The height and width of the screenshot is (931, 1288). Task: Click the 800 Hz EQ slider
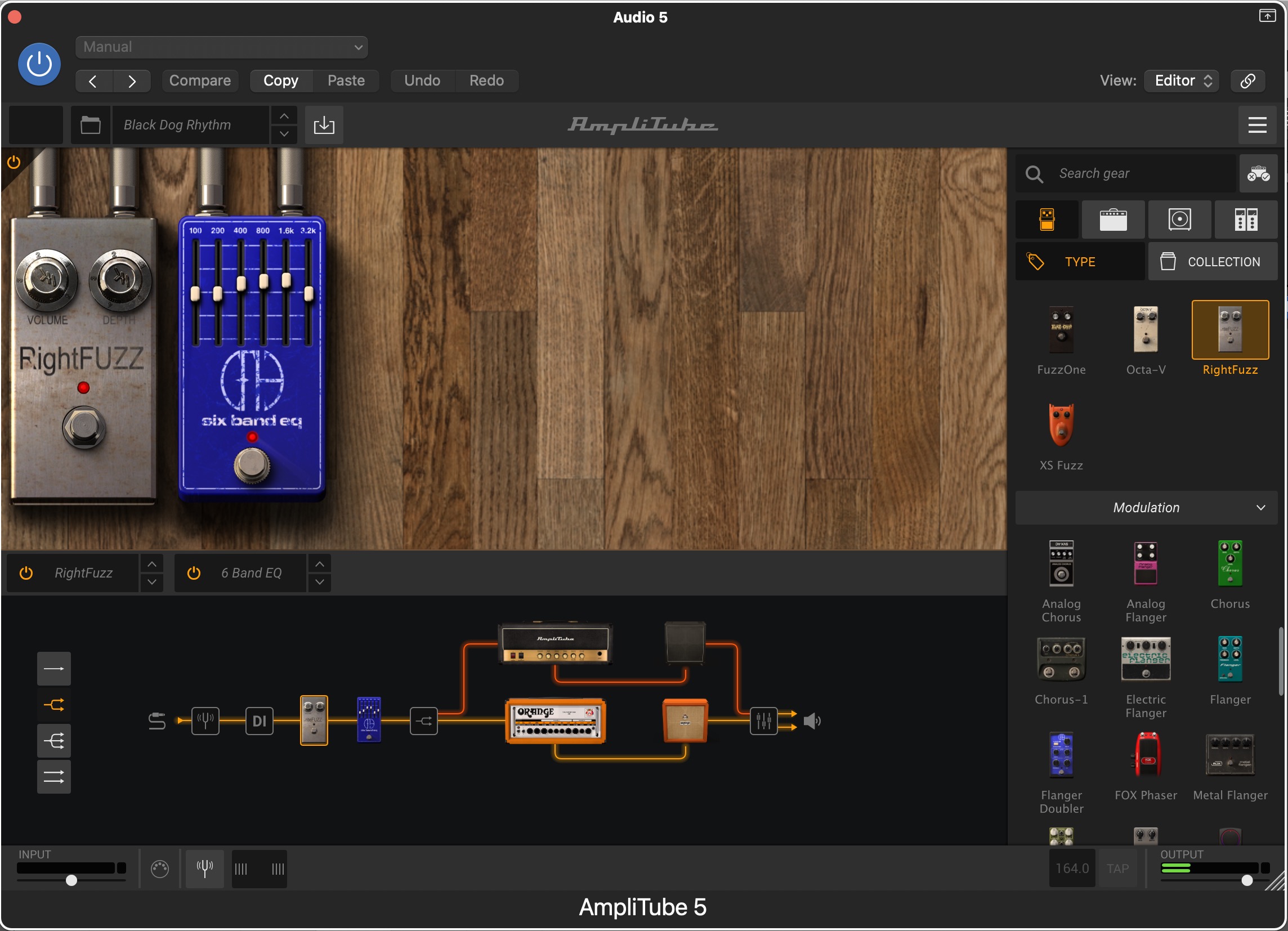click(x=263, y=281)
